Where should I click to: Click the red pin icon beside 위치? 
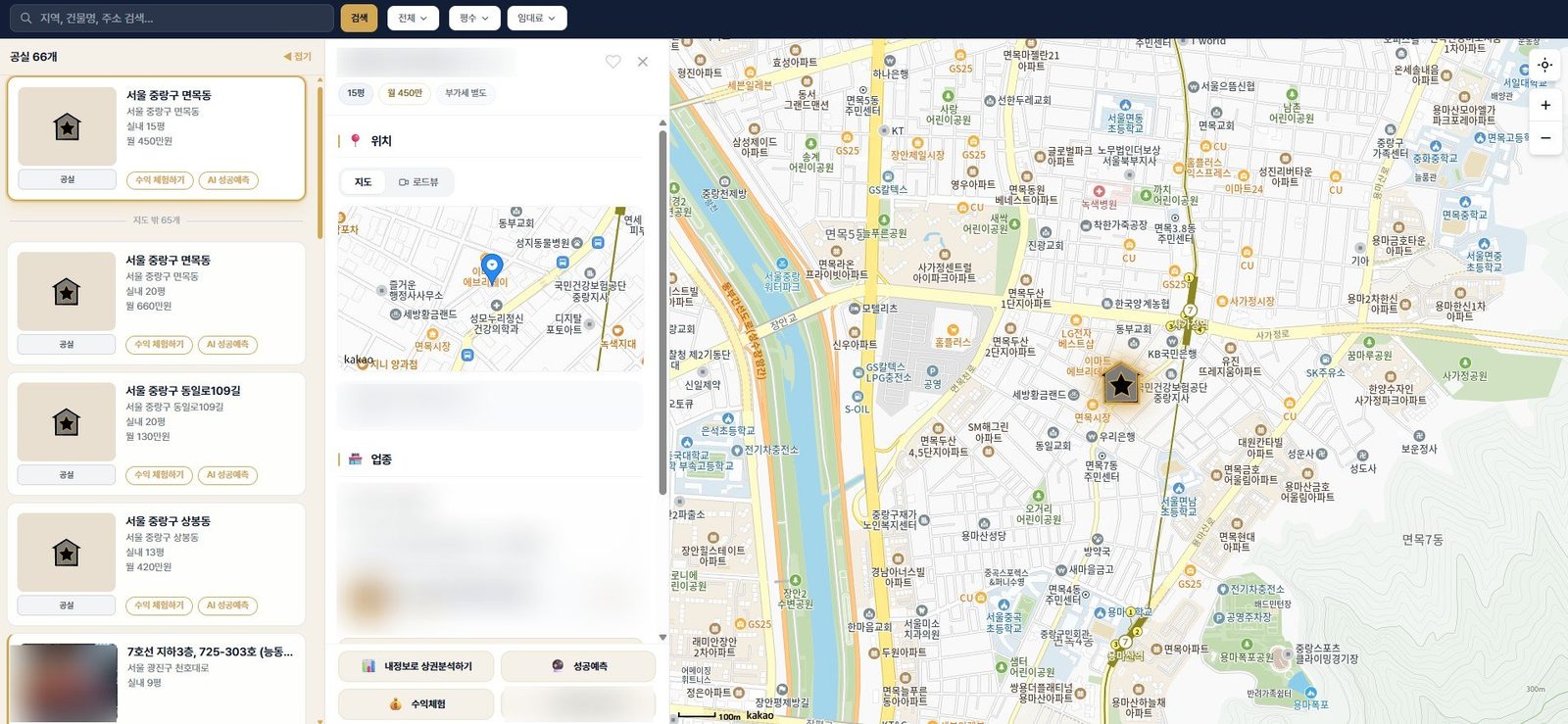[355, 140]
